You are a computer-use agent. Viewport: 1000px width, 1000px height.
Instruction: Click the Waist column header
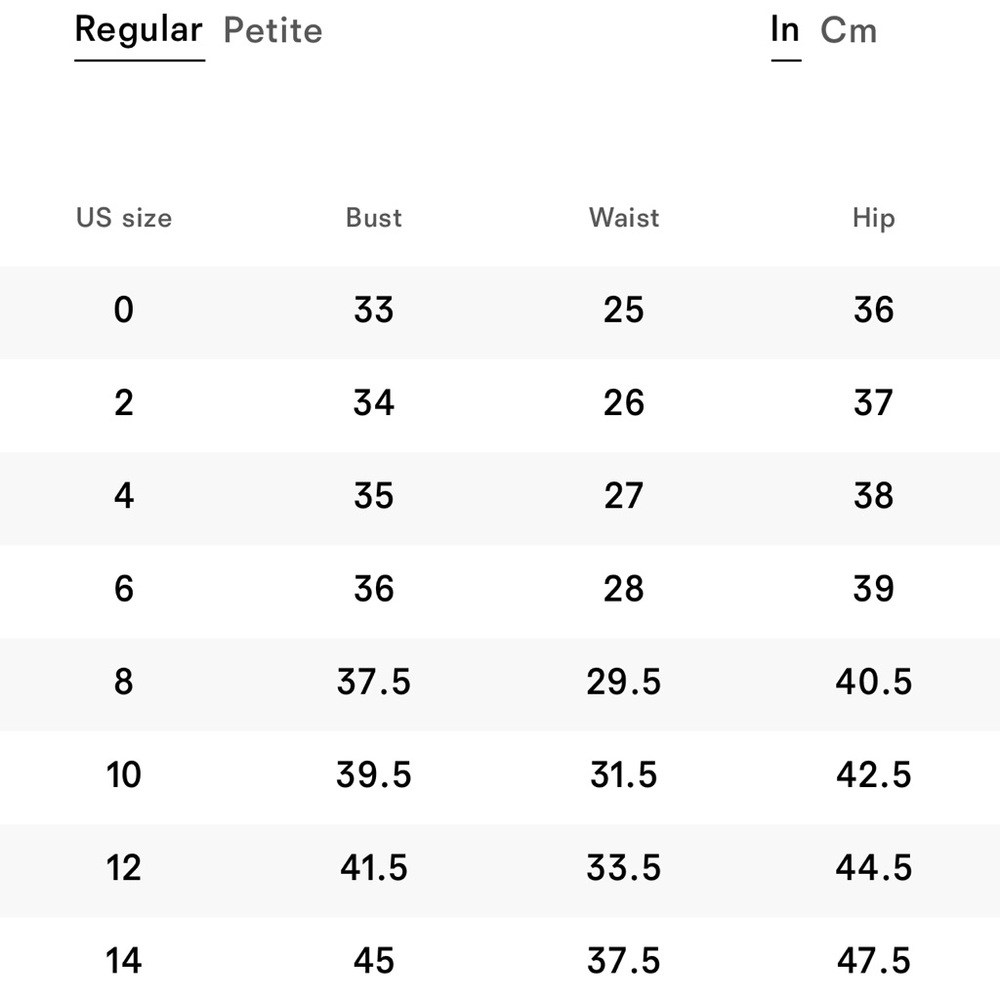click(x=624, y=218)
